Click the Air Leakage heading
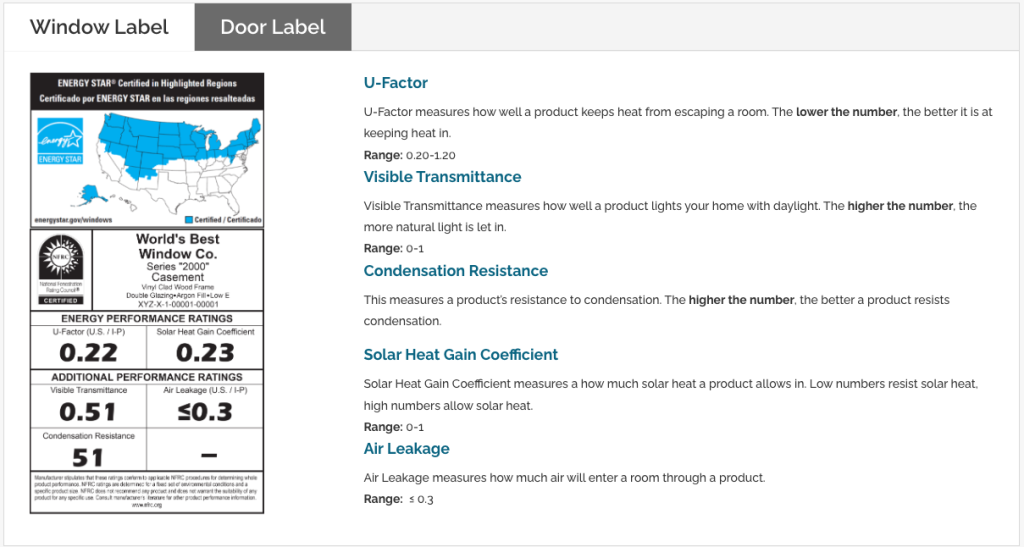 (406, 449)
